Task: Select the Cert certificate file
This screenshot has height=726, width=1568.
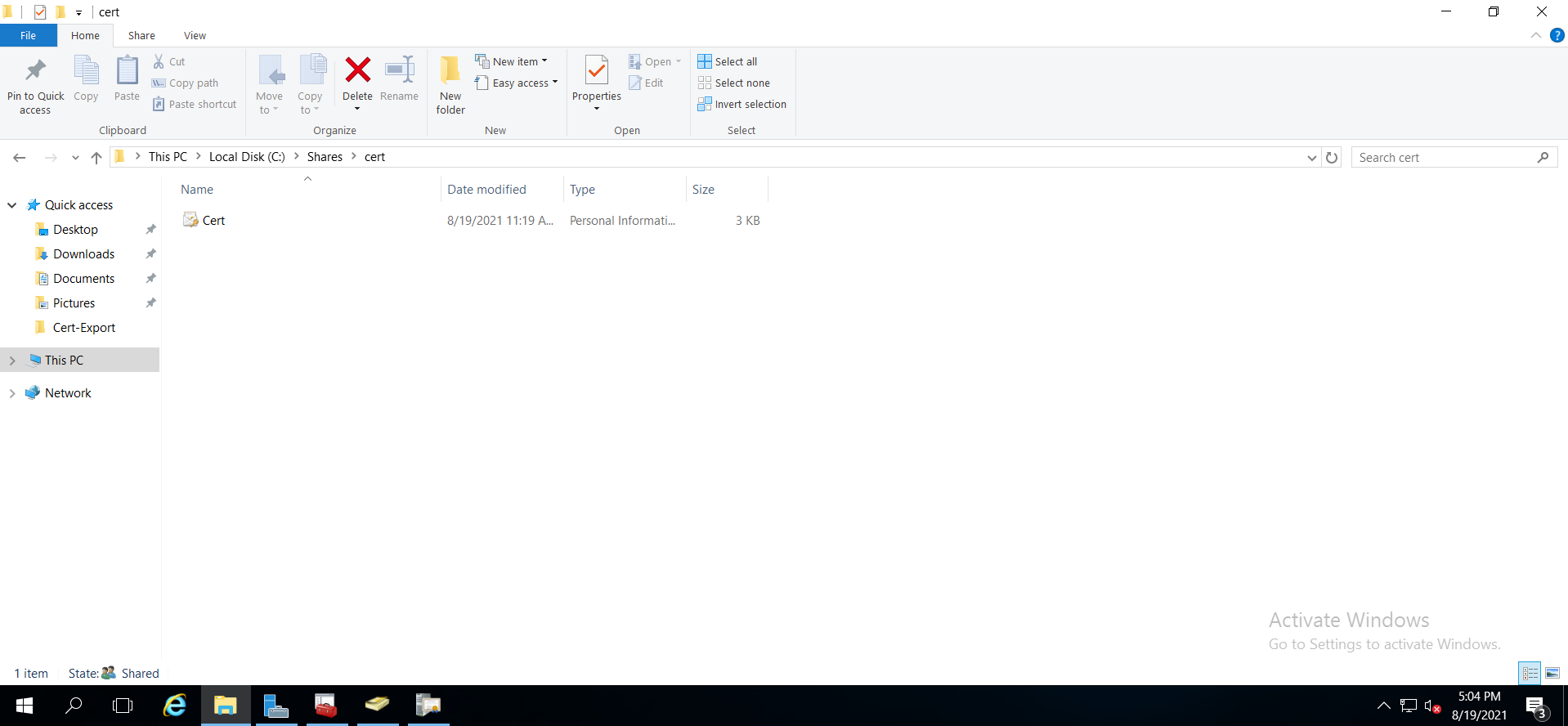Action: tap(213, 221)
